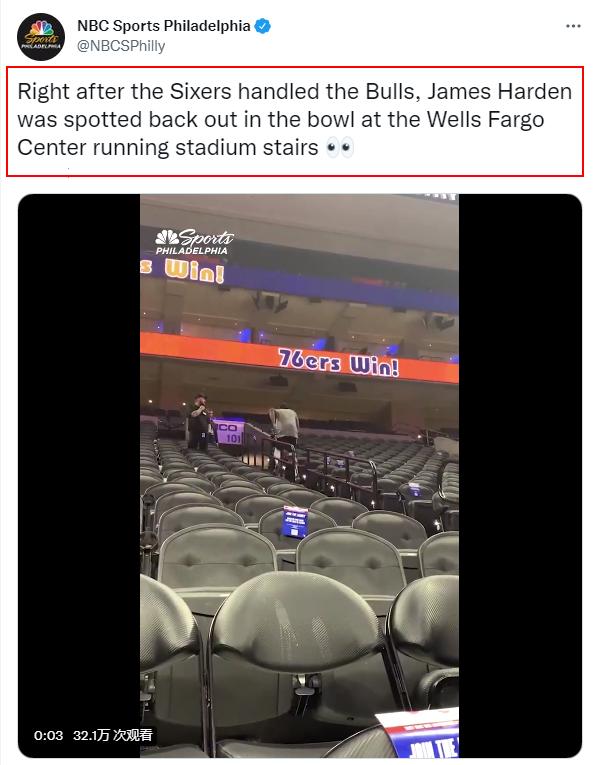Open the three-dot more options menu
This screenshot has width=598, height=765.
click(x=573, y=26)
